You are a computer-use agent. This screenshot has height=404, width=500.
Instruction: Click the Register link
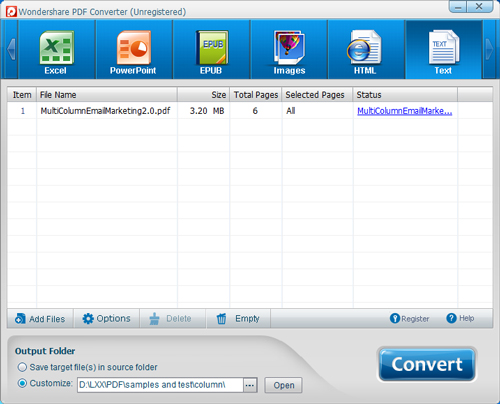409,319
